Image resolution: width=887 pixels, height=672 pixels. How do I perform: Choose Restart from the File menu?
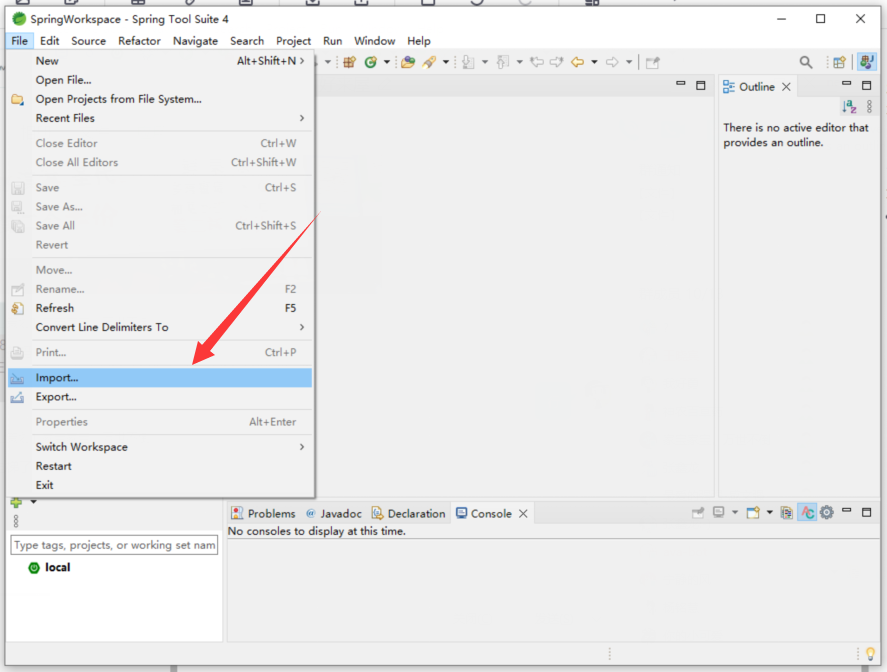[160, 466]
